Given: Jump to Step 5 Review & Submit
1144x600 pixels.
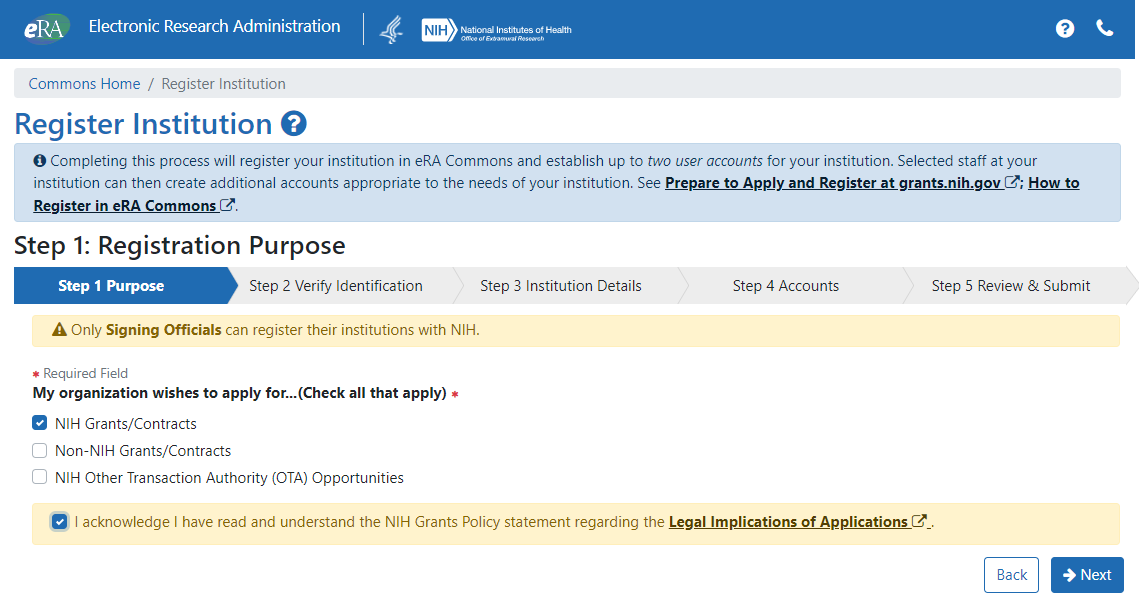Looking at the screenshot, I should point(1010,286).
